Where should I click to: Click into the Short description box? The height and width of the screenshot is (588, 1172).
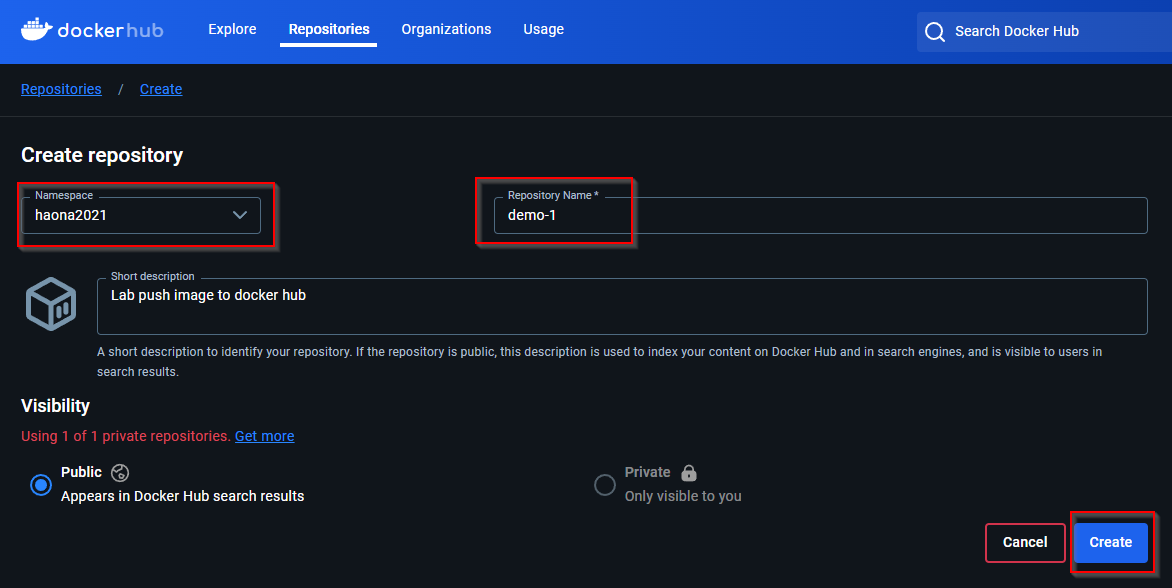622,306
